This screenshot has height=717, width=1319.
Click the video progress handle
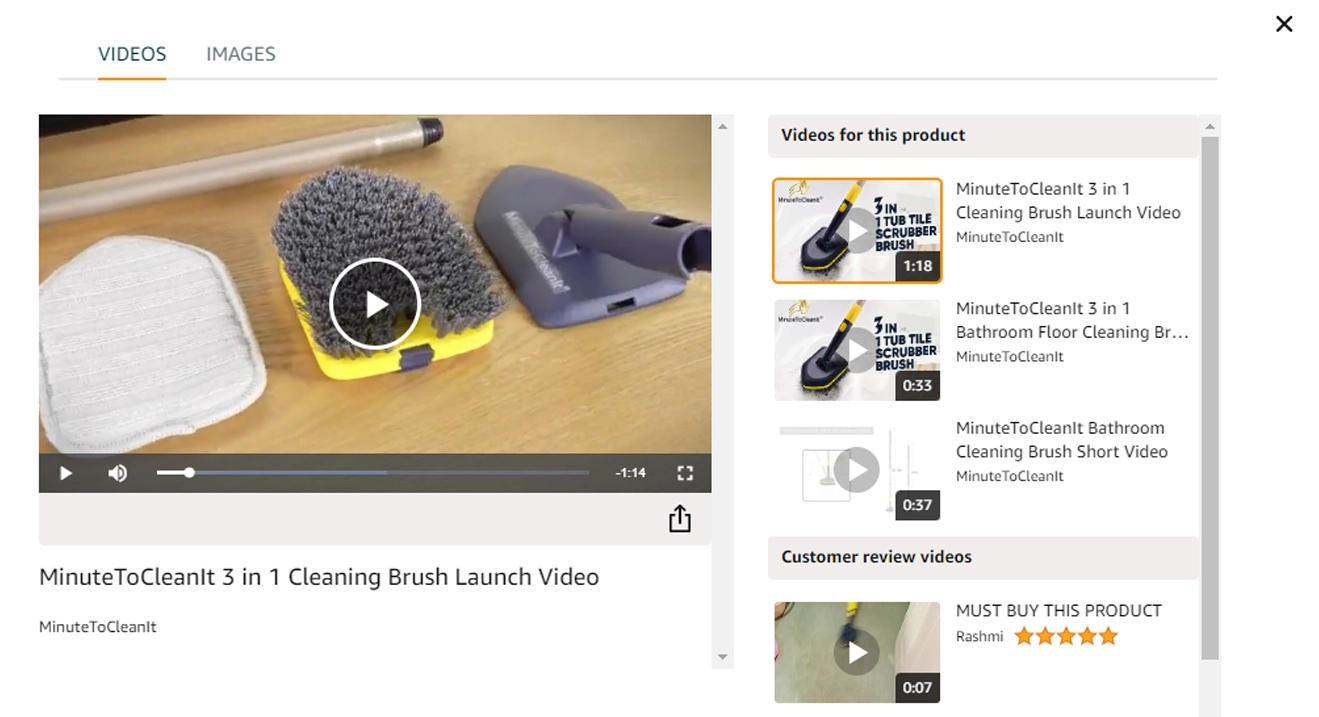pyautogui.click(x=189, y=472)
